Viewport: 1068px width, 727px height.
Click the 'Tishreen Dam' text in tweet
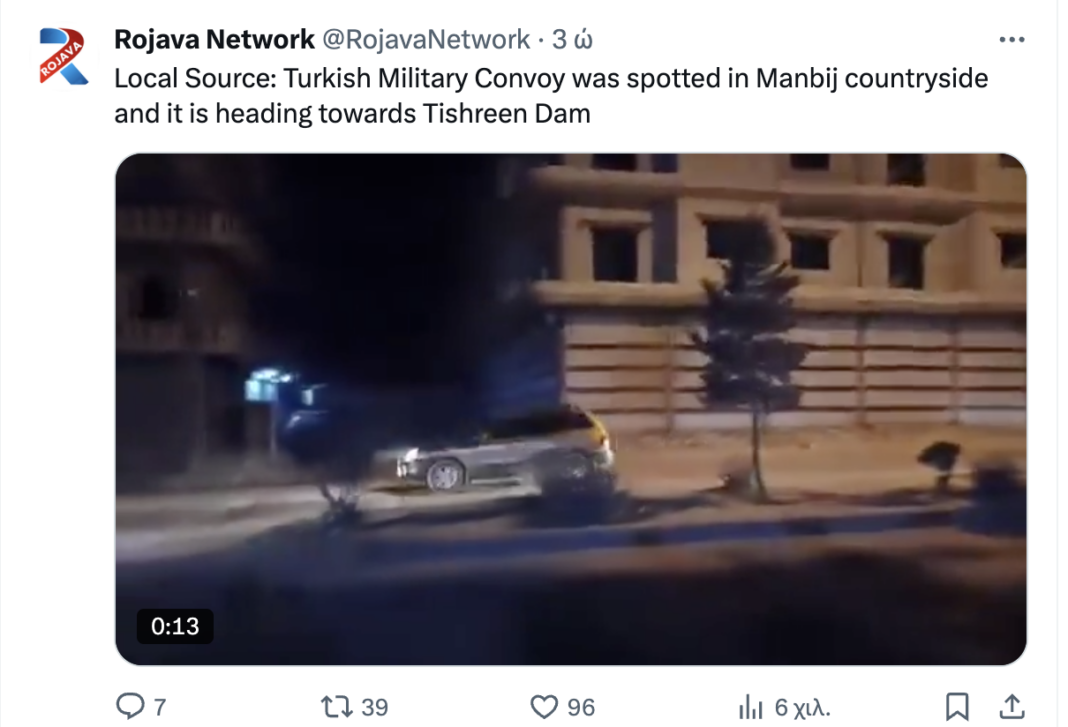pos(506,113)
